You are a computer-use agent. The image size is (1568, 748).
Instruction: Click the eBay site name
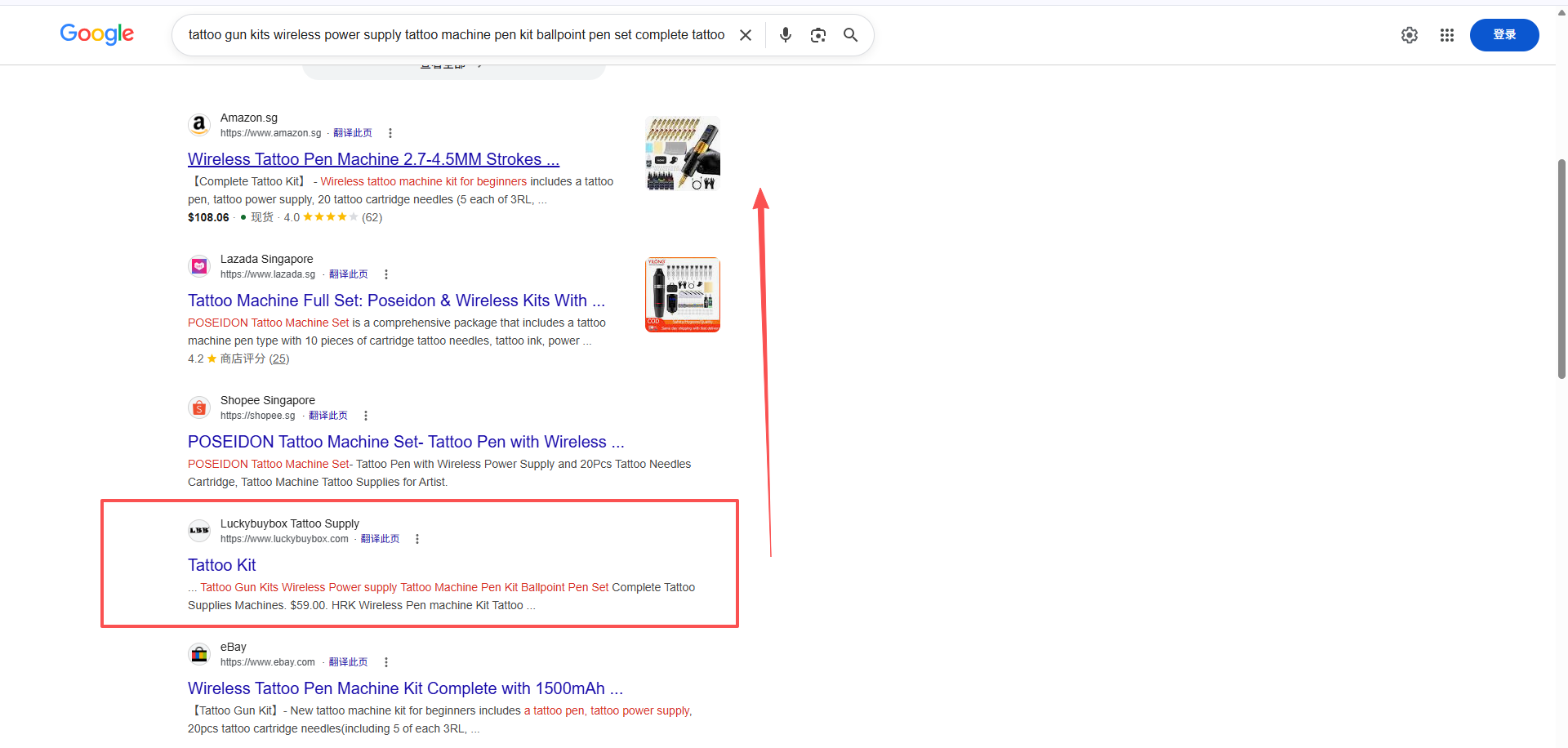[234, 647]
